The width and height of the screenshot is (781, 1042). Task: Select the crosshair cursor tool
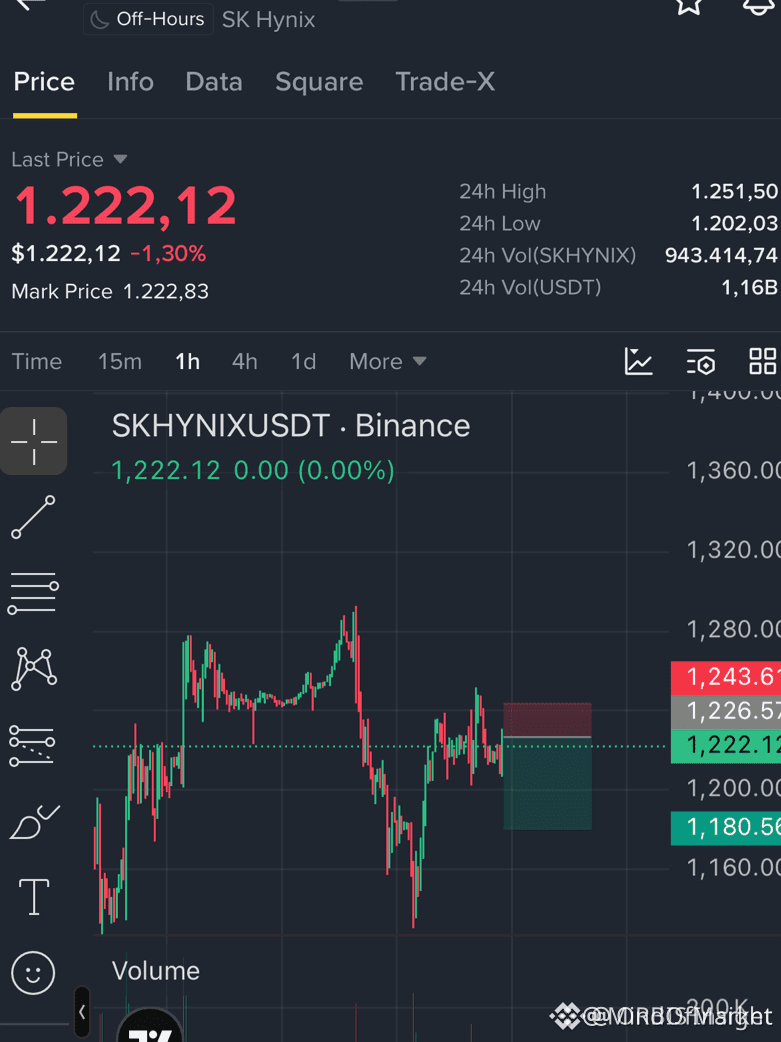click(33, 441)
